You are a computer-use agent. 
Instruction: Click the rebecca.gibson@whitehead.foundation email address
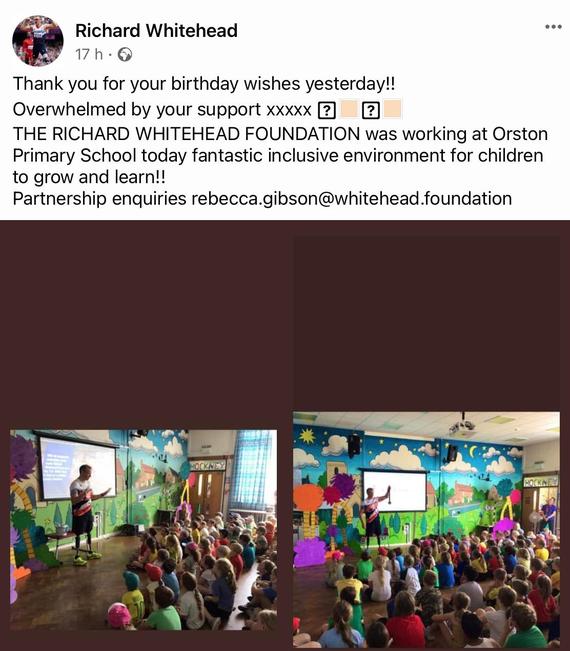[352, 198]
